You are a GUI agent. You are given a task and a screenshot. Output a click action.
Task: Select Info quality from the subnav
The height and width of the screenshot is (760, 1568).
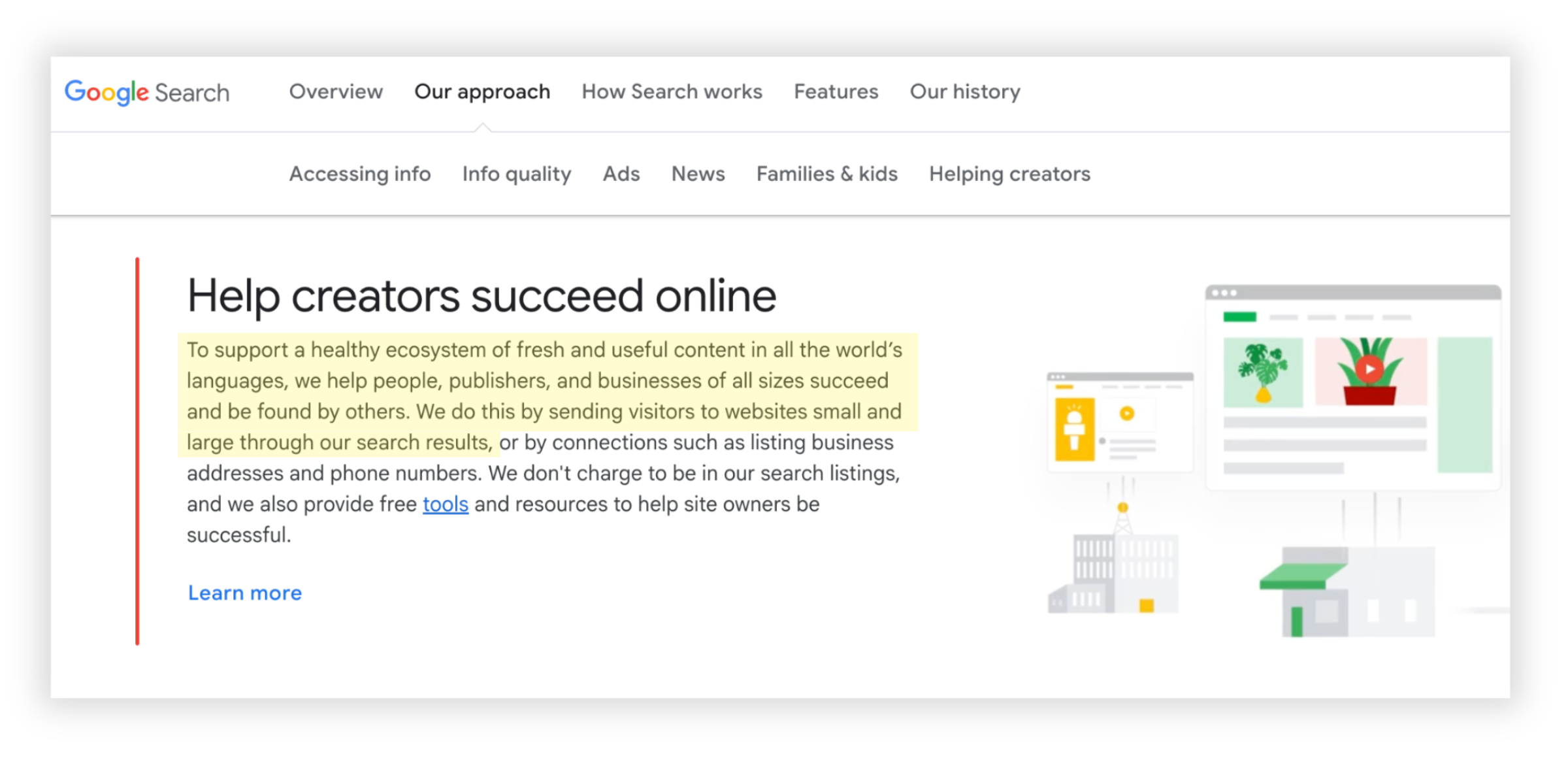pos(516,174)
